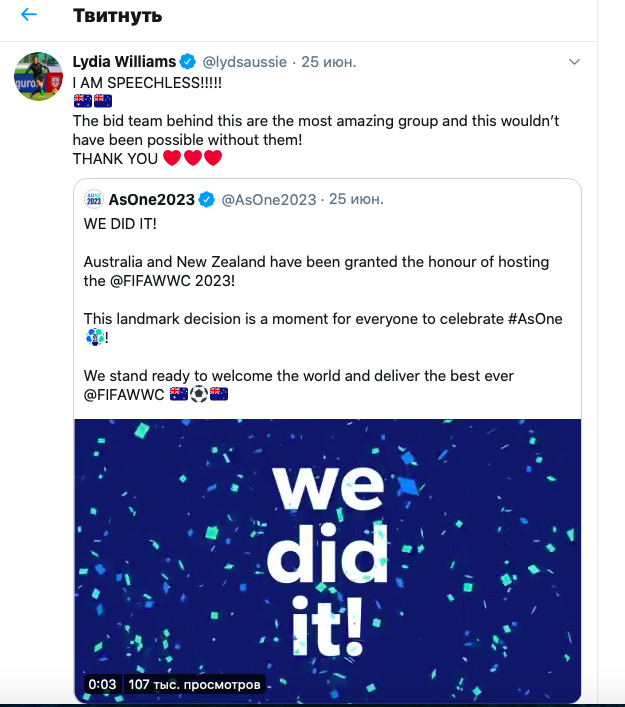
Task: Open the AsOne2023 account name
Action: click(x=151, y=199)
